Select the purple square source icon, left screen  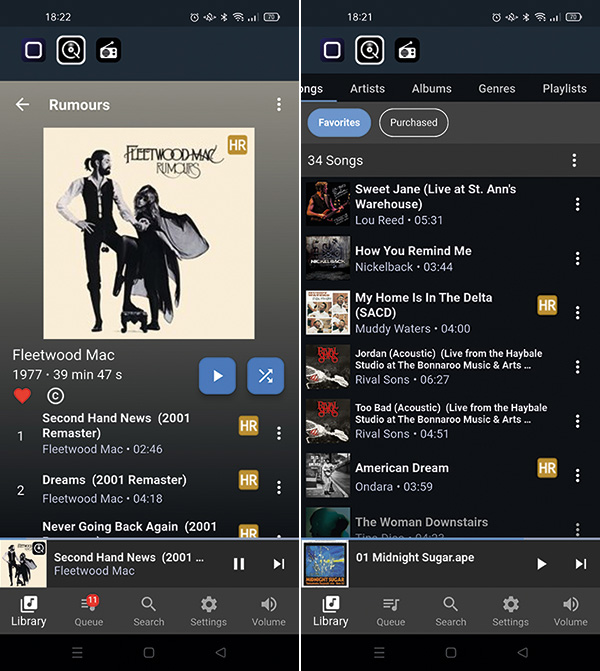coord(33,50)
